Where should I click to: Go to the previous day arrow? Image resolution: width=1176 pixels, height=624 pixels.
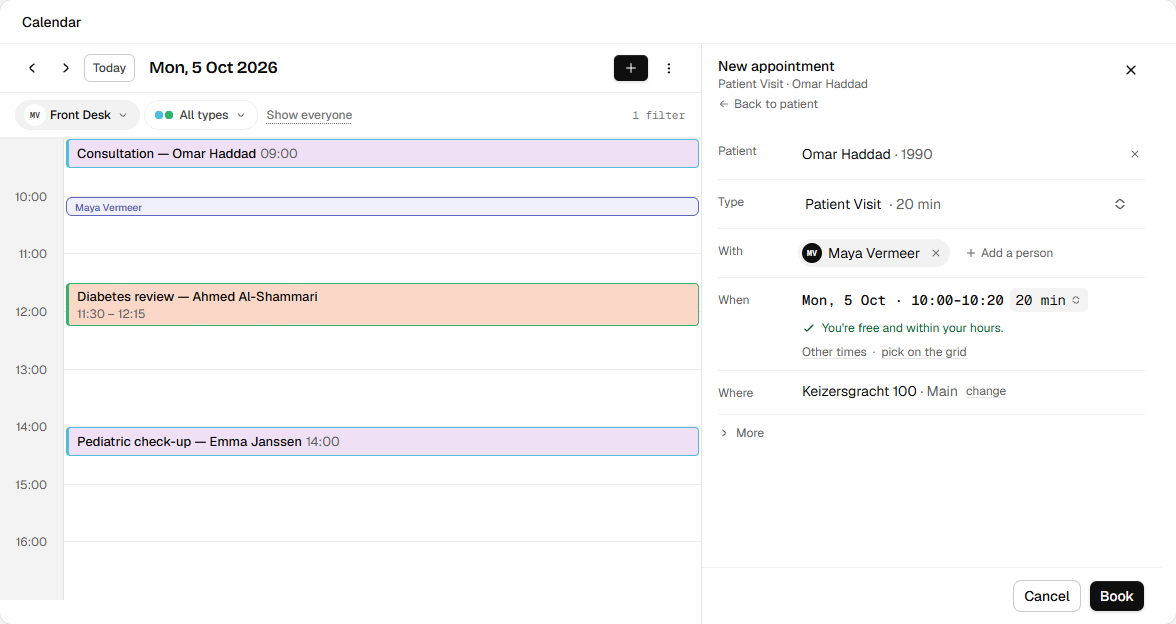point(32,68)
